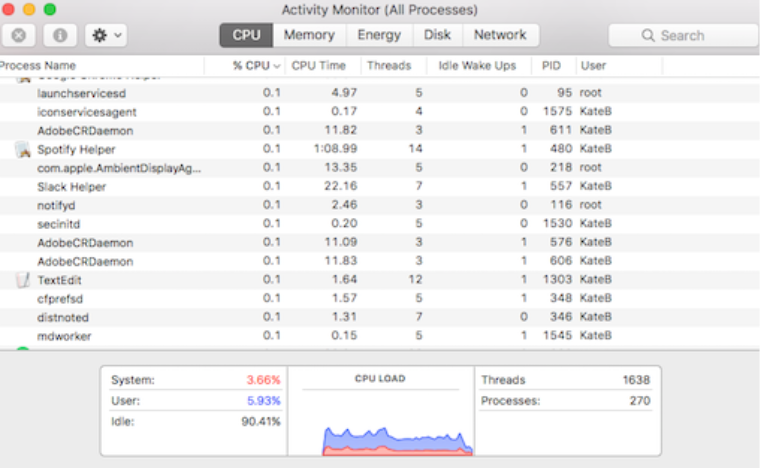
Task: Click the Quit Process stop icon
Action: click(x=18, y=35)
